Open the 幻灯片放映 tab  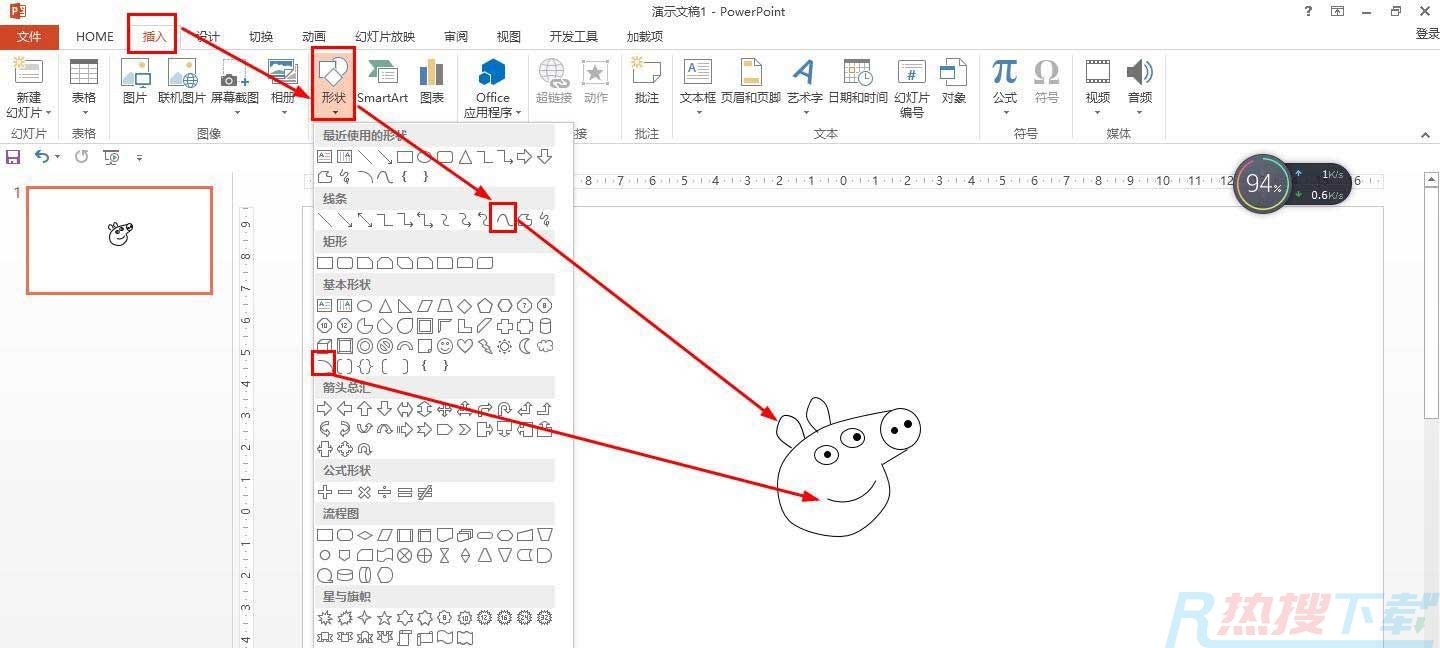(x=384, y=36)
